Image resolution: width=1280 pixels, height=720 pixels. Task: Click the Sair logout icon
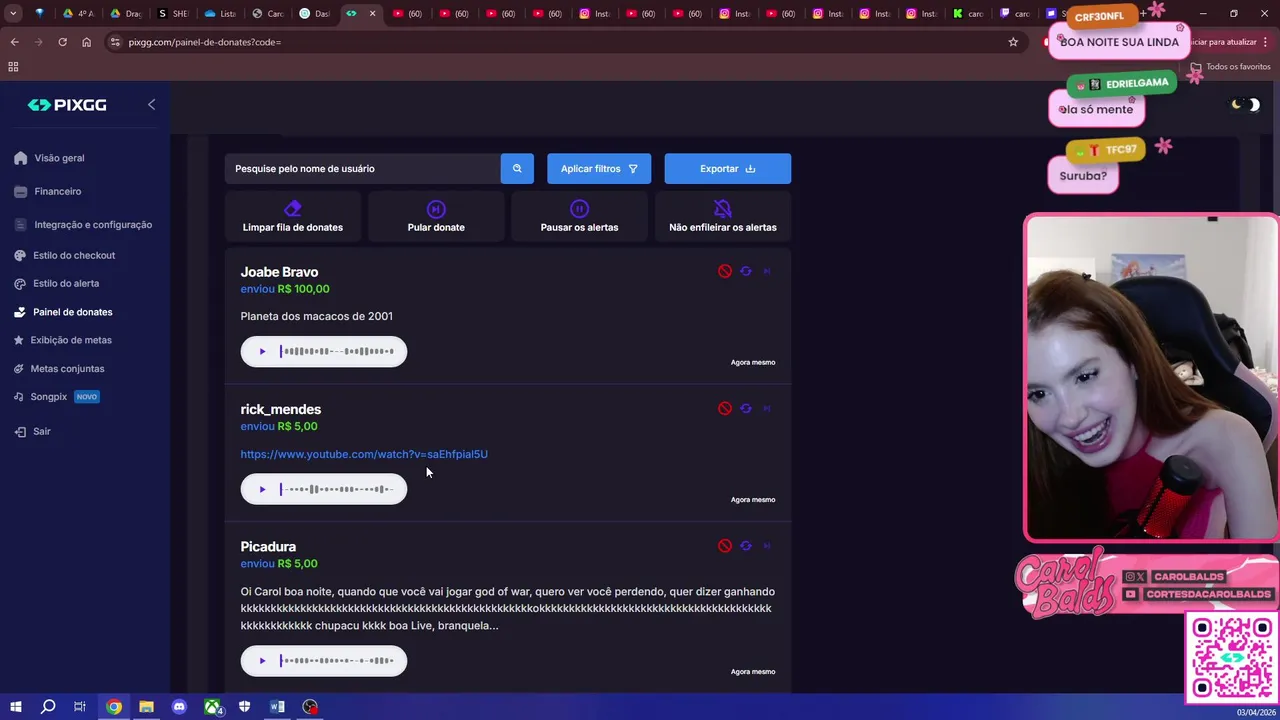coord(20,431)
